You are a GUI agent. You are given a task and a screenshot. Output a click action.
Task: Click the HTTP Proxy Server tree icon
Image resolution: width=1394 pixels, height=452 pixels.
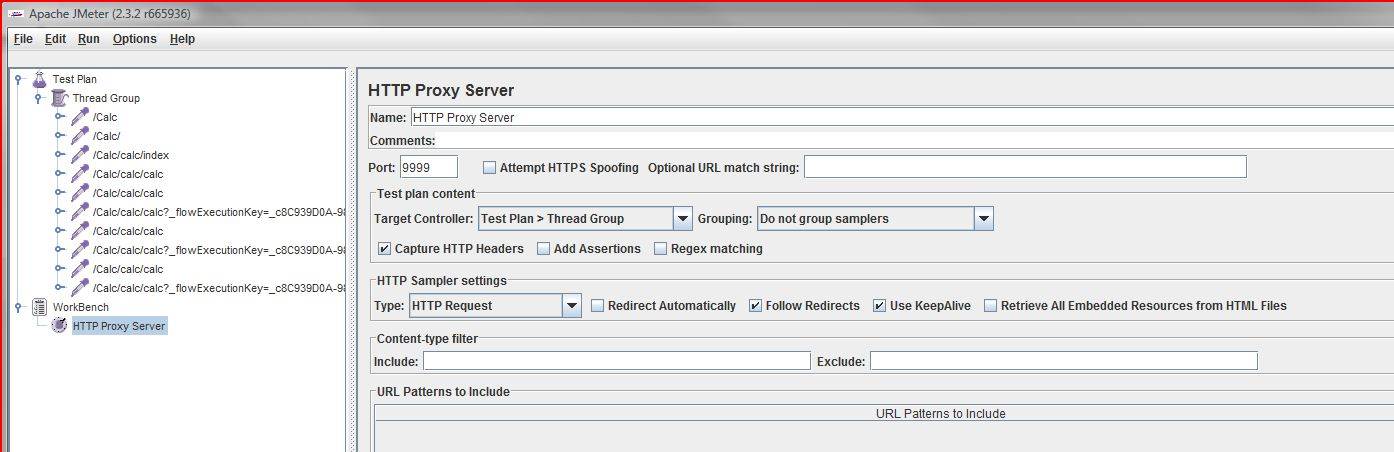60,326
